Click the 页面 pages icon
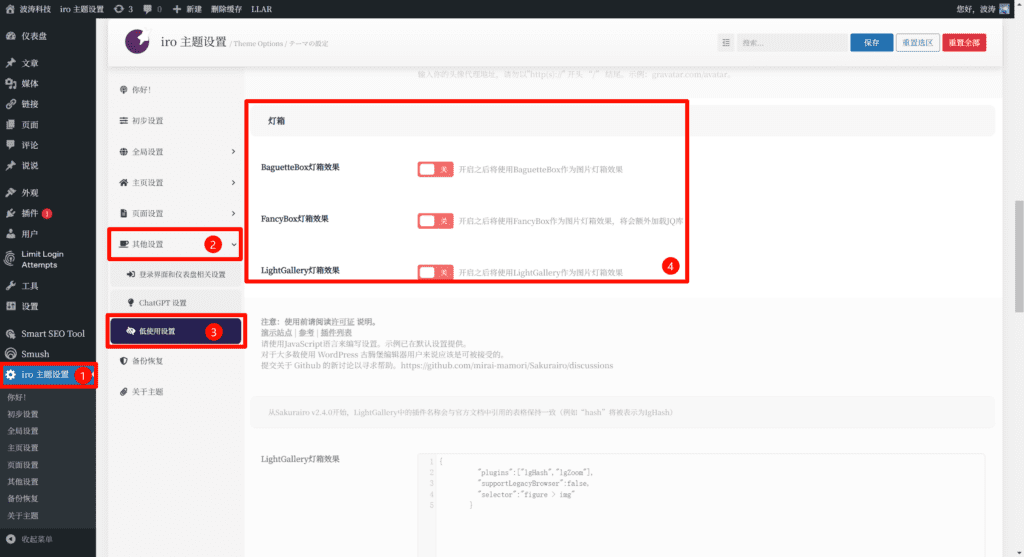 pos(10,124)
